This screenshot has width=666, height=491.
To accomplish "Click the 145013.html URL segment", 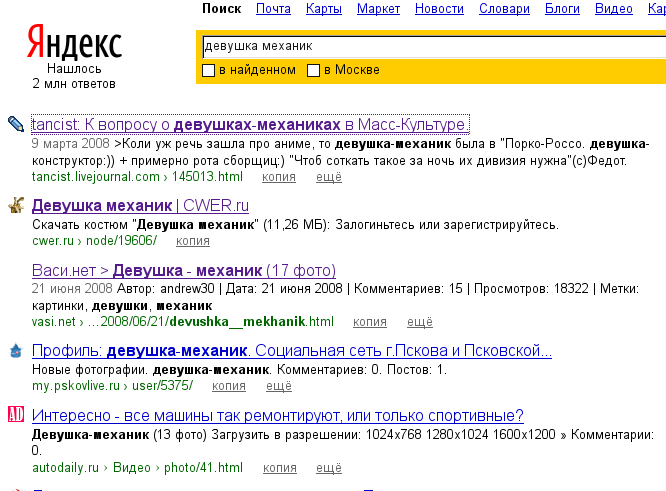I will tap(207, 176).
